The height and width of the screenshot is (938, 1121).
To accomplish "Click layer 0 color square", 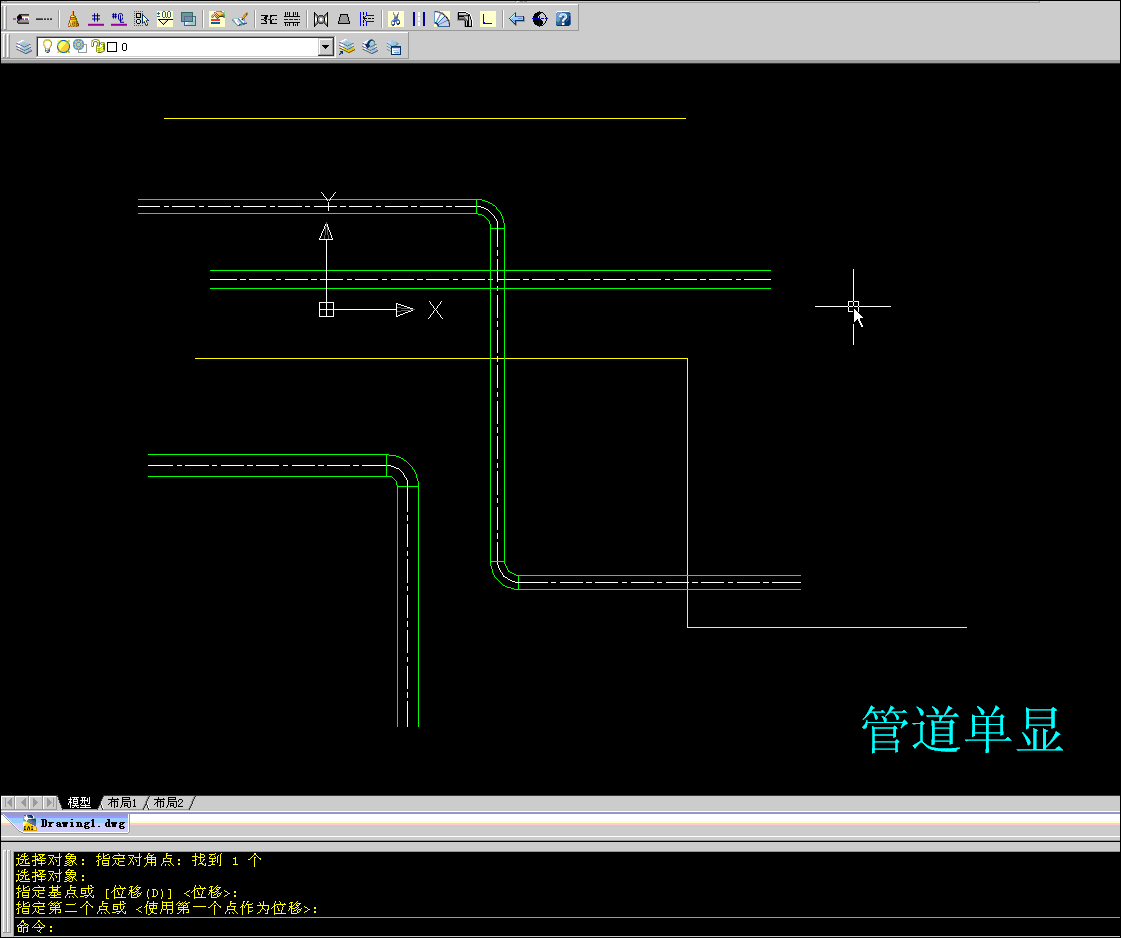I will point(112,47).
